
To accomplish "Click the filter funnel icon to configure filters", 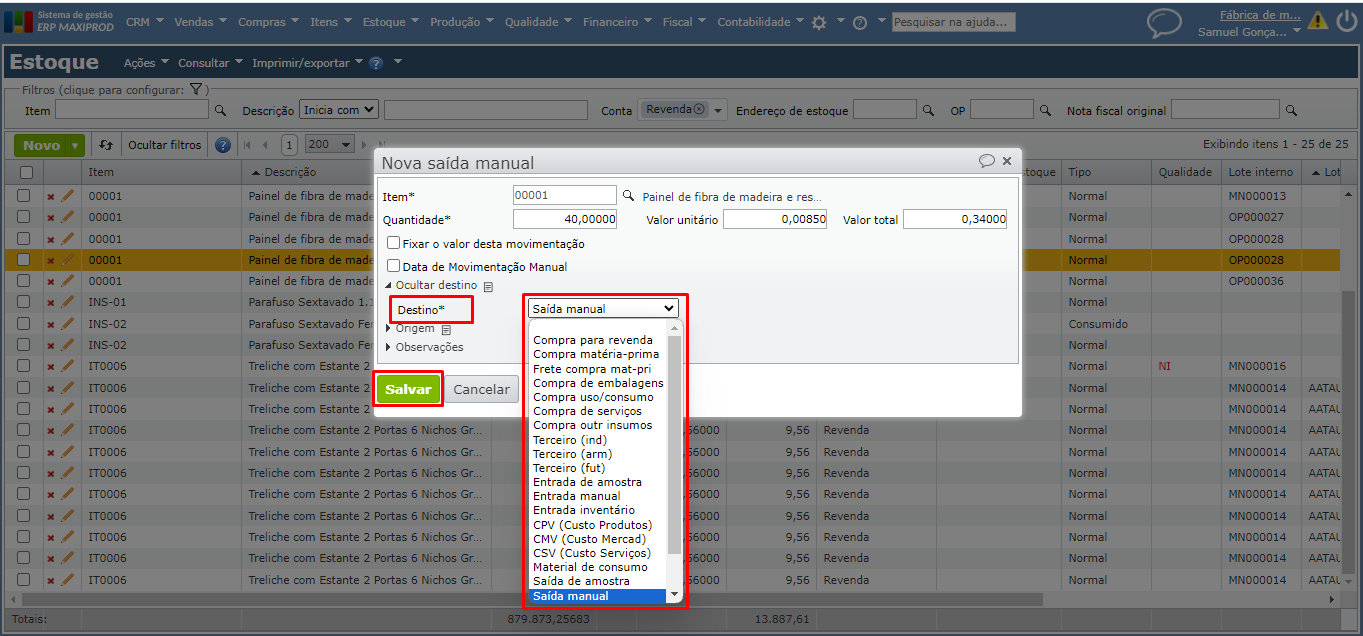I will pyautogui.click(x=197, y=89).
